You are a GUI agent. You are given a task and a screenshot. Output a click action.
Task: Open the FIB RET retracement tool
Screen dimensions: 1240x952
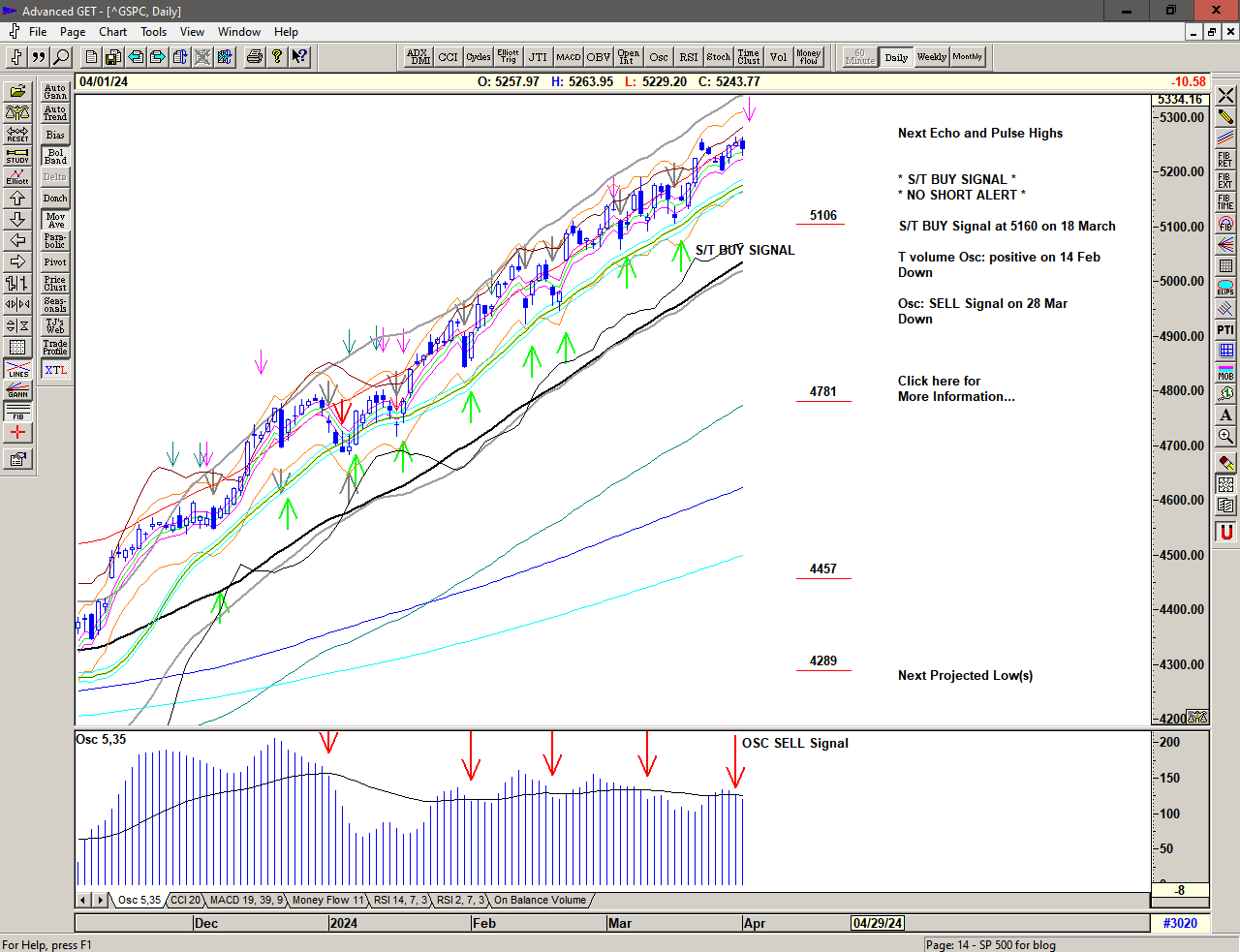[1225, 159]
